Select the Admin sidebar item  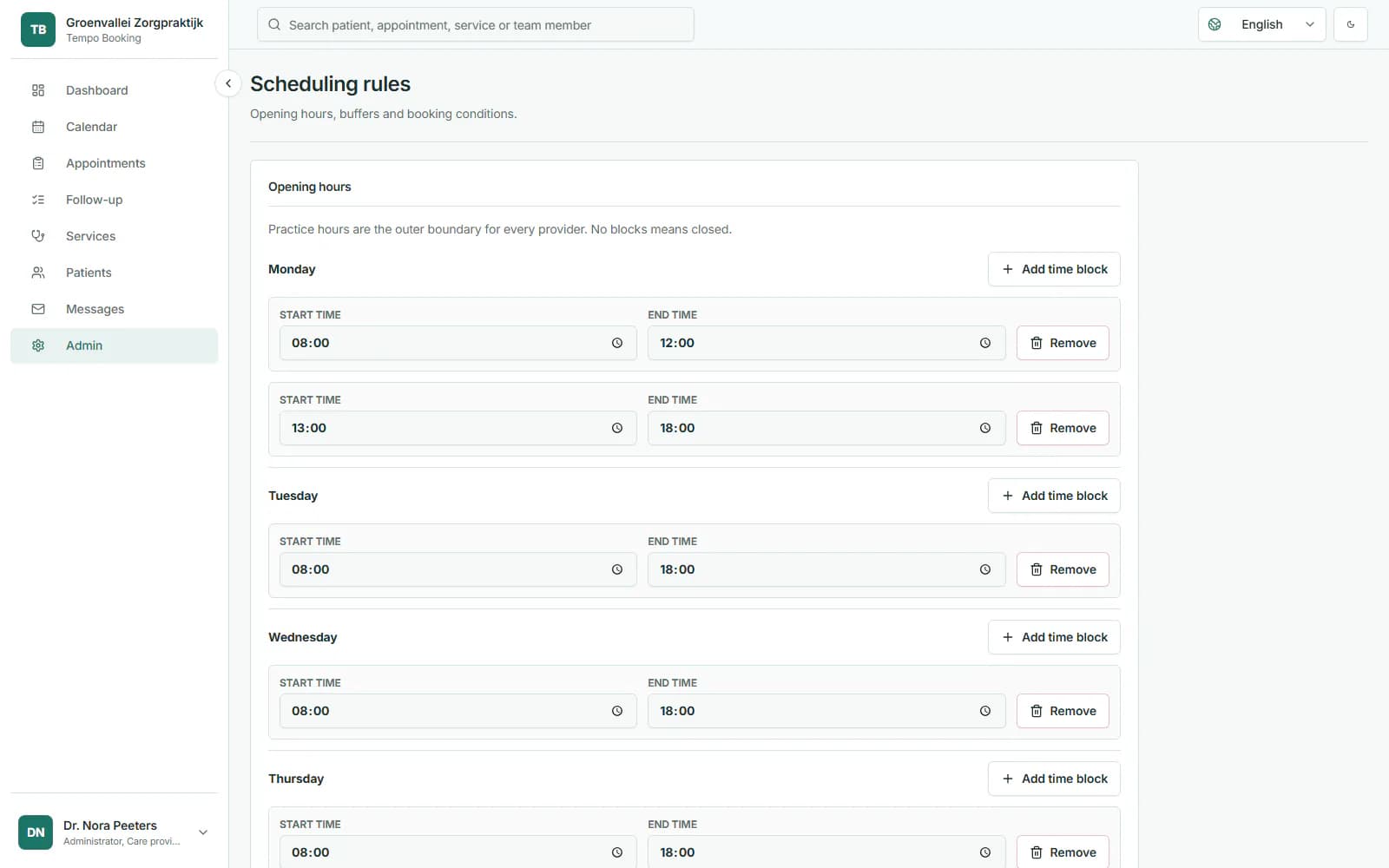coord(114,345)
